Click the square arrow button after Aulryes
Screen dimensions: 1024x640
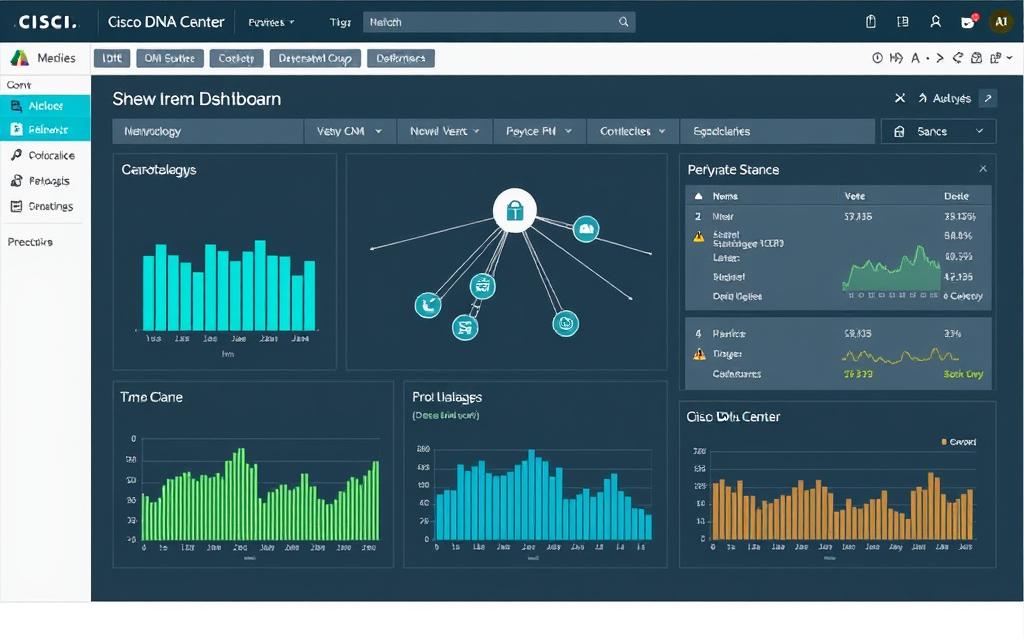click(x=988, y=98)
